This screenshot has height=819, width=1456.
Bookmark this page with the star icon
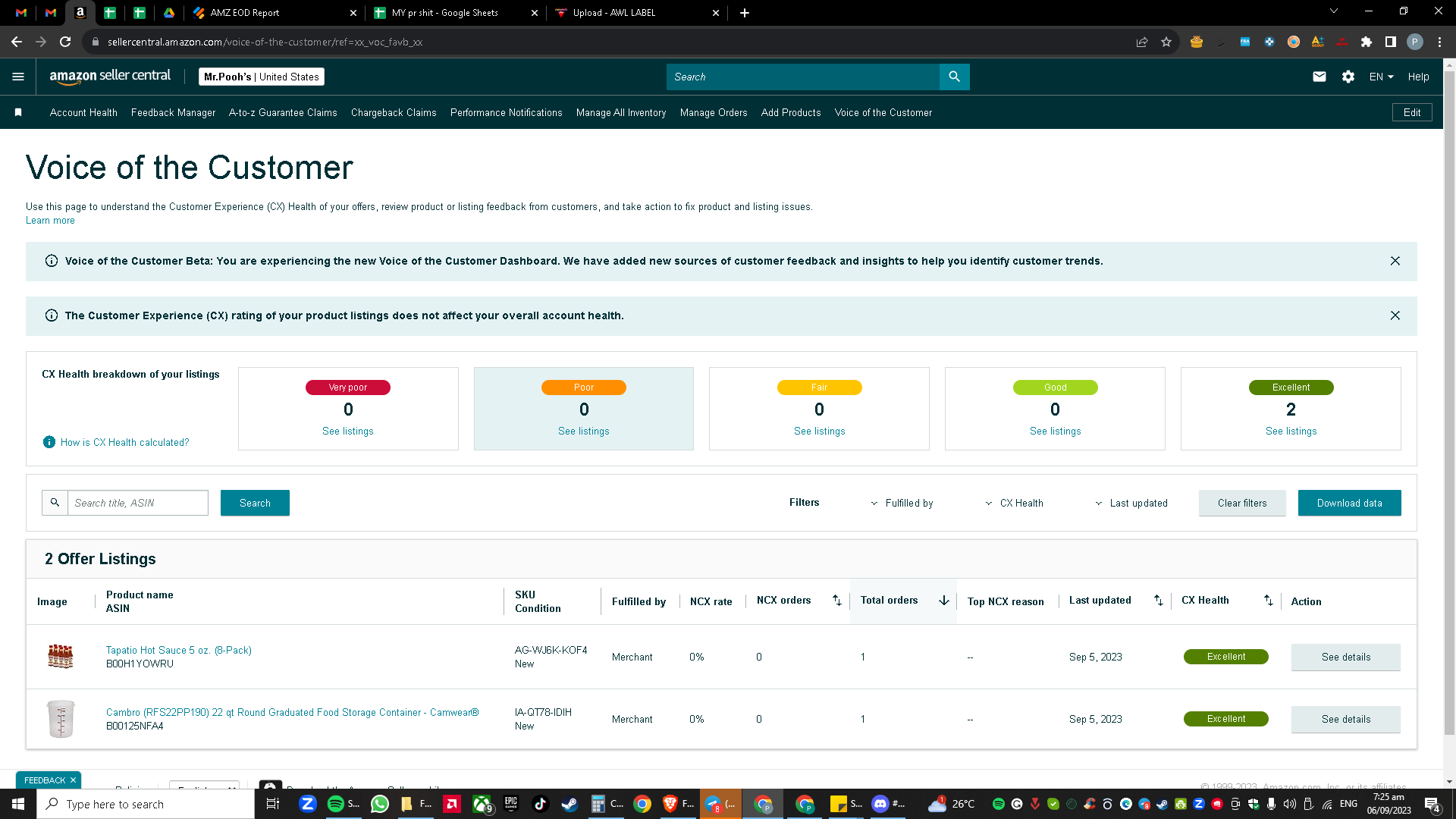pyautogui.click(x=1166, y=42)
